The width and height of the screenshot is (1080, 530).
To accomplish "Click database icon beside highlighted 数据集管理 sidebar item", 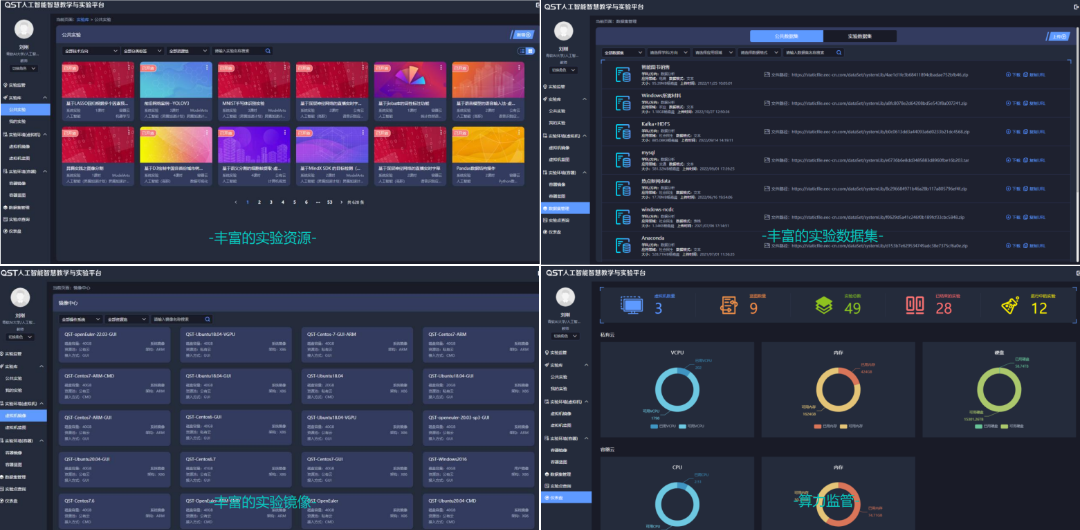I will 545,207.
